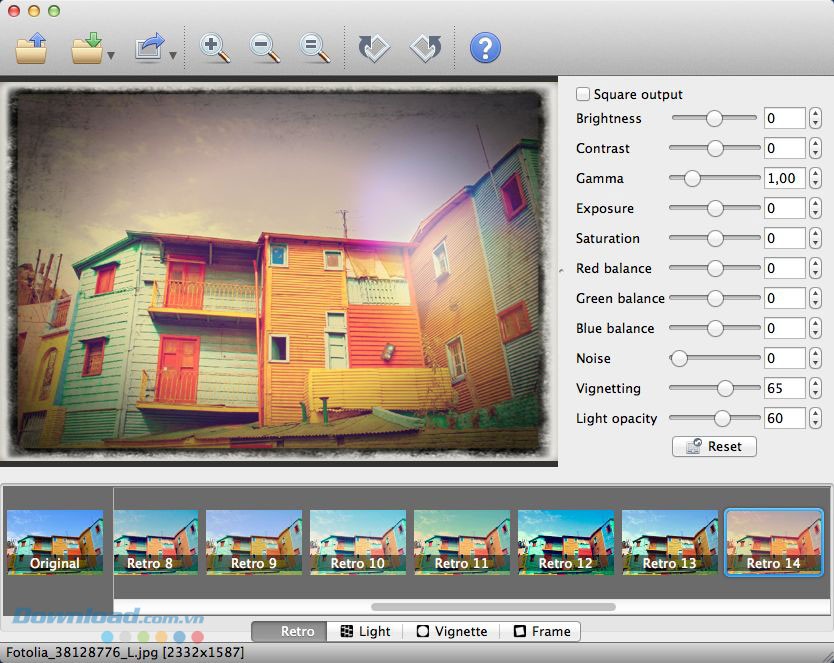Viewport: 834px width, 663px height.
Task: Click the open image folder icon
Action: tap(32, 48)
